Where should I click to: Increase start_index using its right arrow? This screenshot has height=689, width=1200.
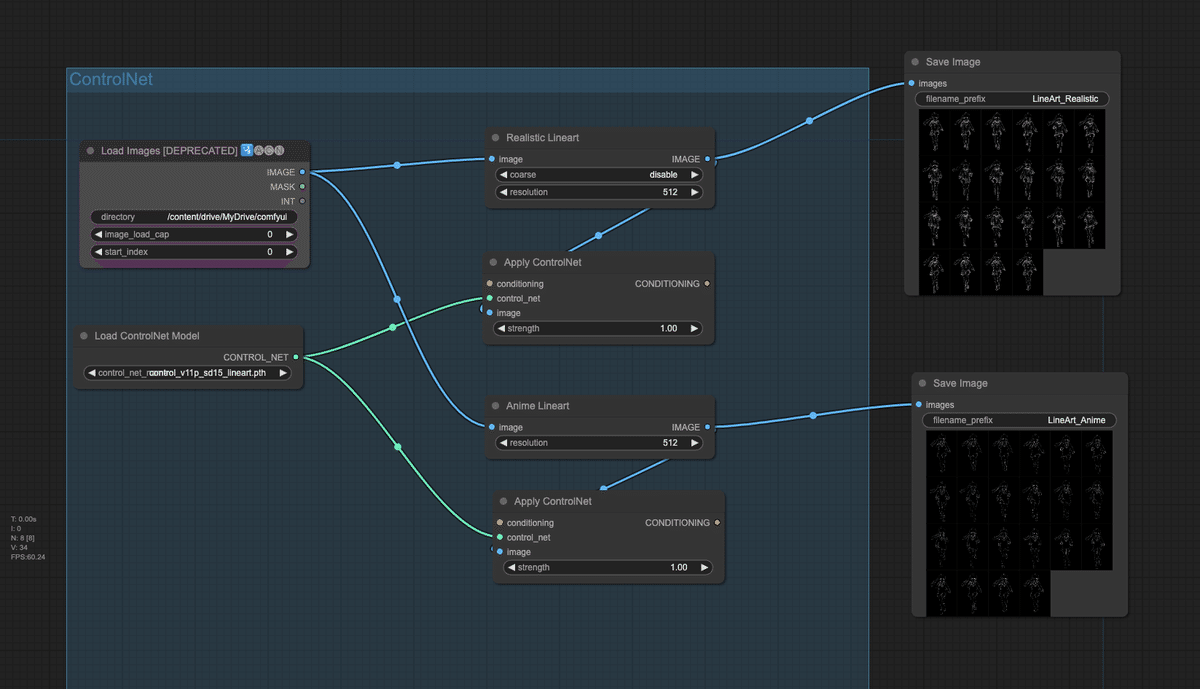pos(289,251)
